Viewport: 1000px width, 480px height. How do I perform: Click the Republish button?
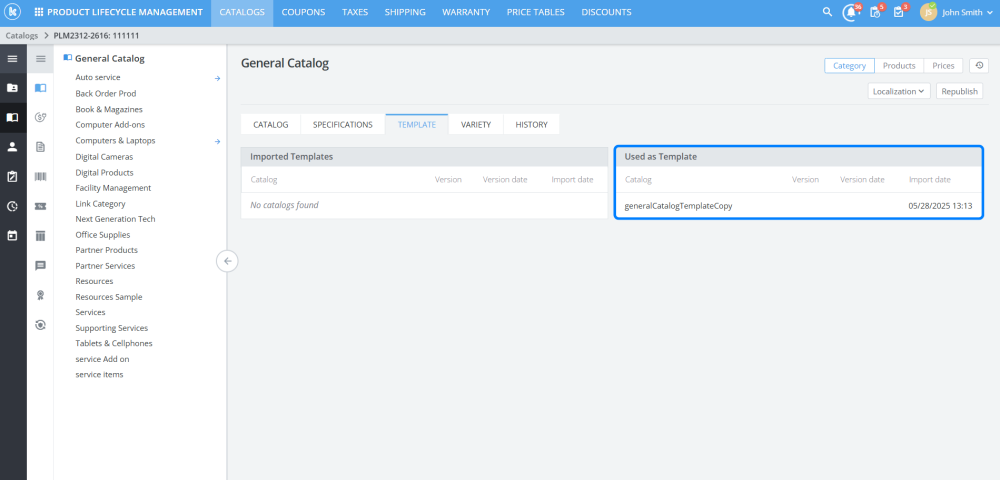(959, 91)
